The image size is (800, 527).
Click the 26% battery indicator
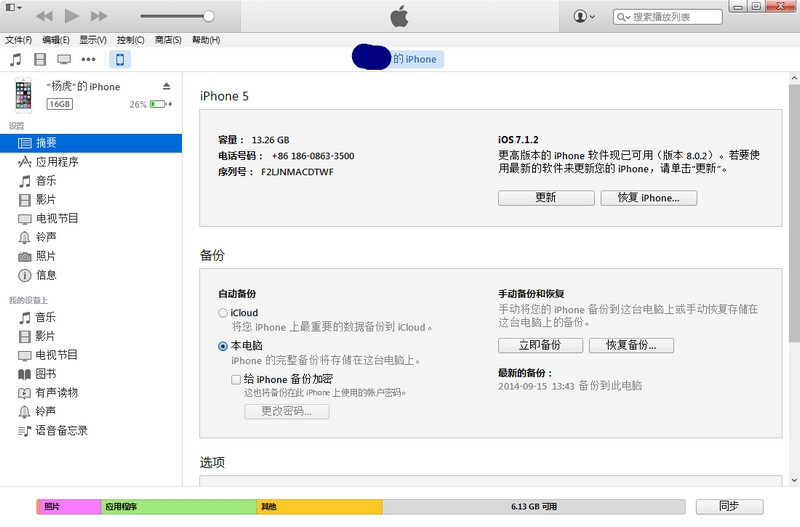pyautogui.click(x=151, y=104)
